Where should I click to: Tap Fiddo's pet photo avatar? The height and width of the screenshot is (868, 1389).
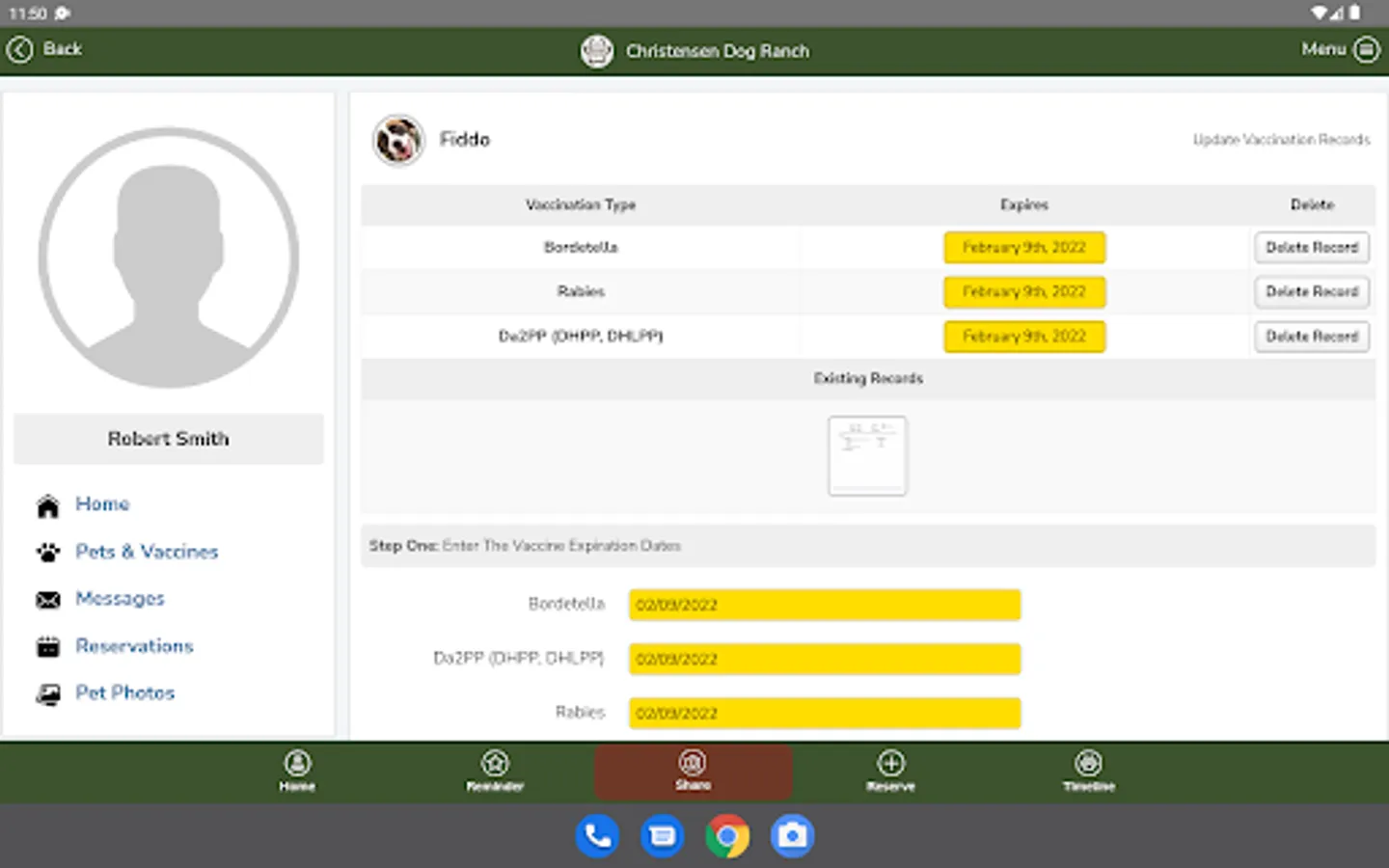coord(398,140)
